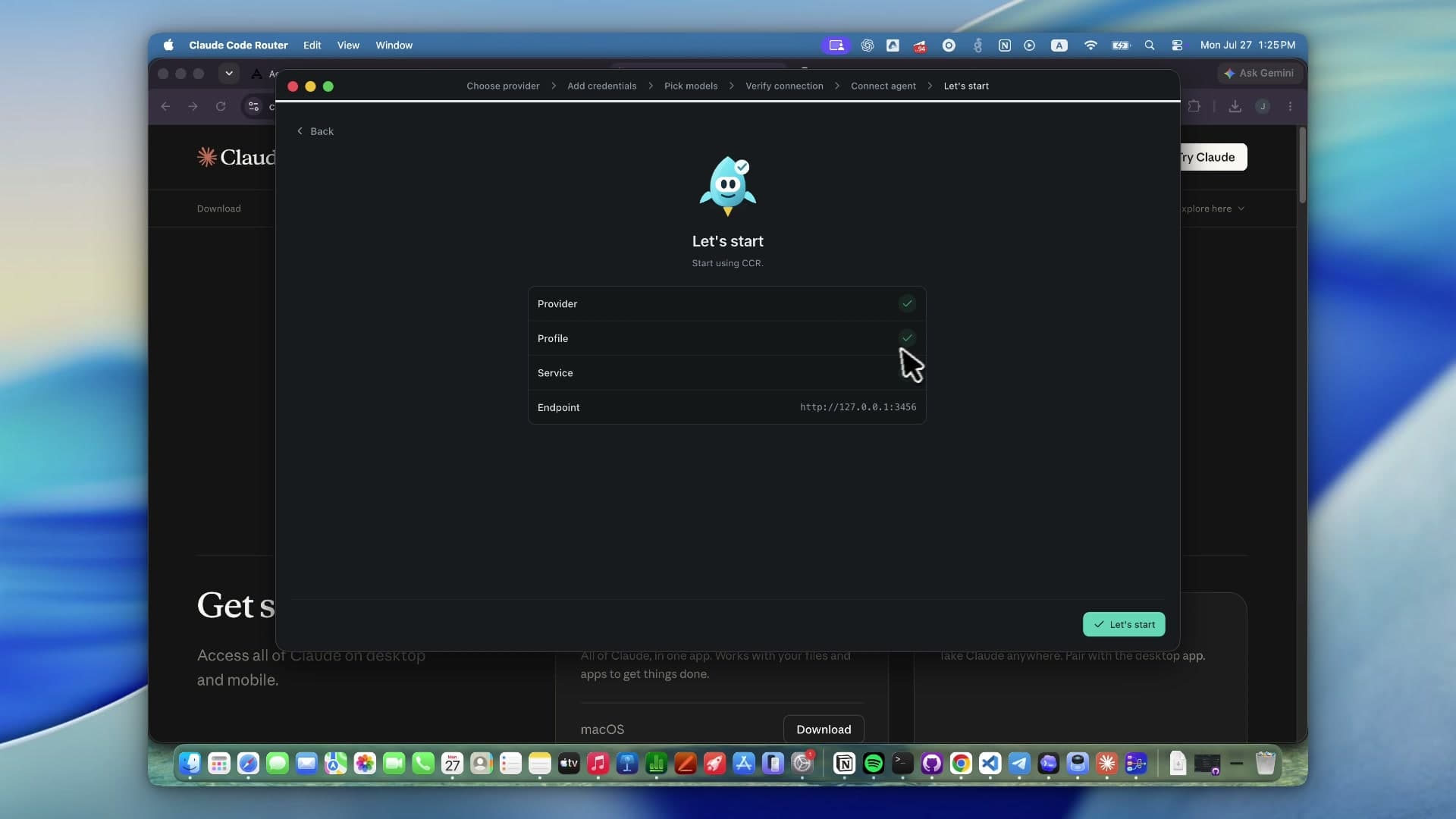Click the Notion menu bar icon
Viewport: 1456px width, 819px height.
tap(1005, 45)
